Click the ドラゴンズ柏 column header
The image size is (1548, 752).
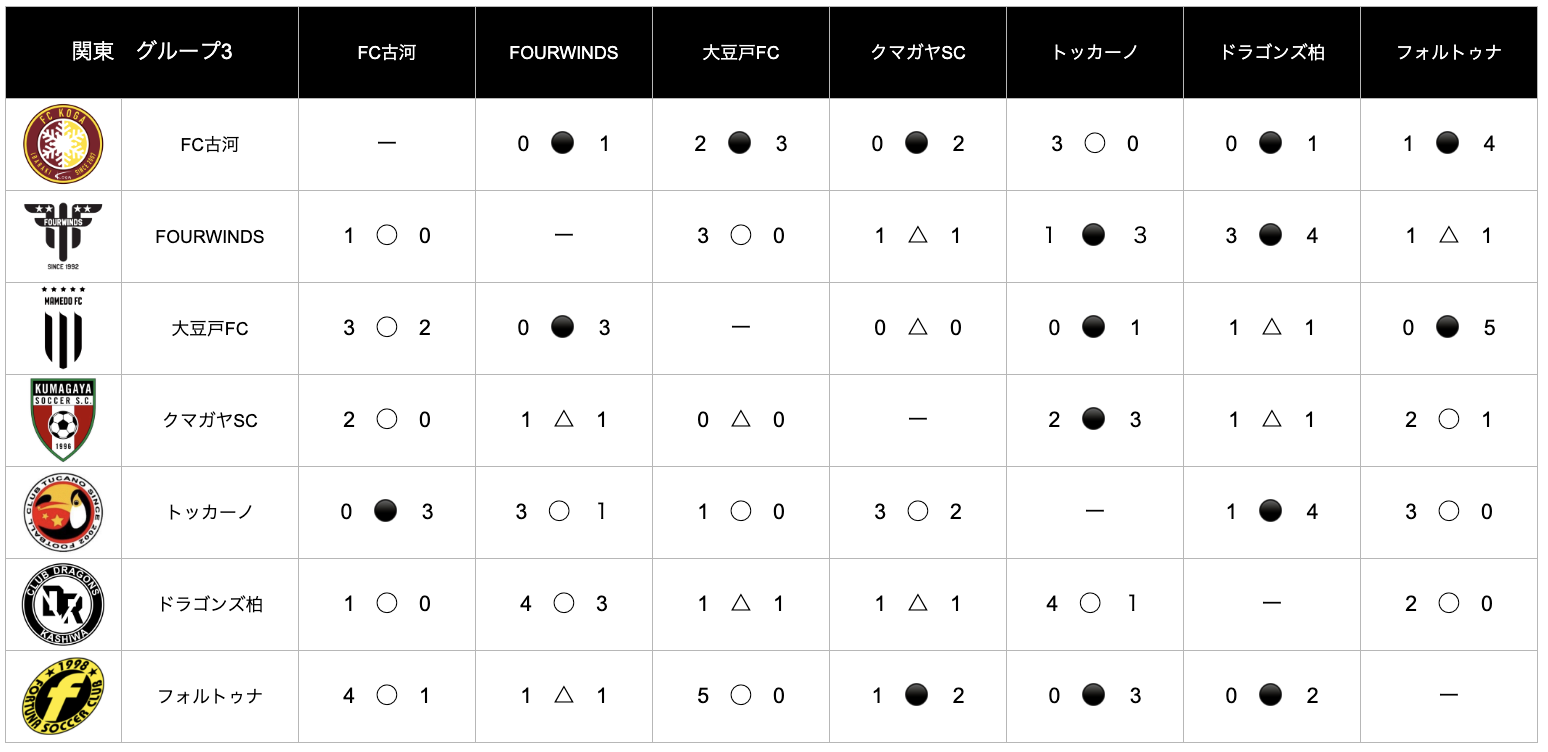tap(1271, 52)
